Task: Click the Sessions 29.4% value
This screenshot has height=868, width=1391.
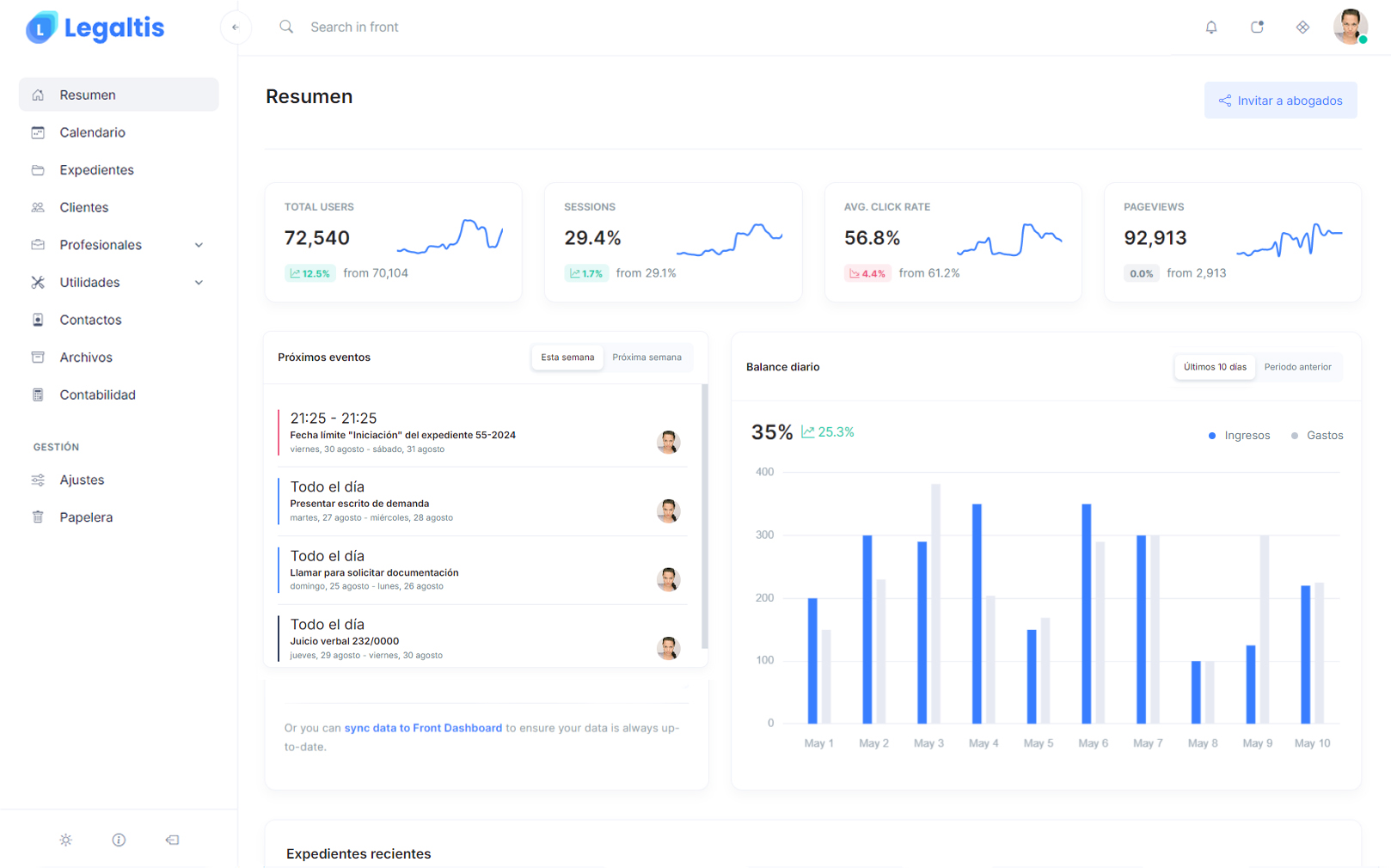Action: pos(592,238)
